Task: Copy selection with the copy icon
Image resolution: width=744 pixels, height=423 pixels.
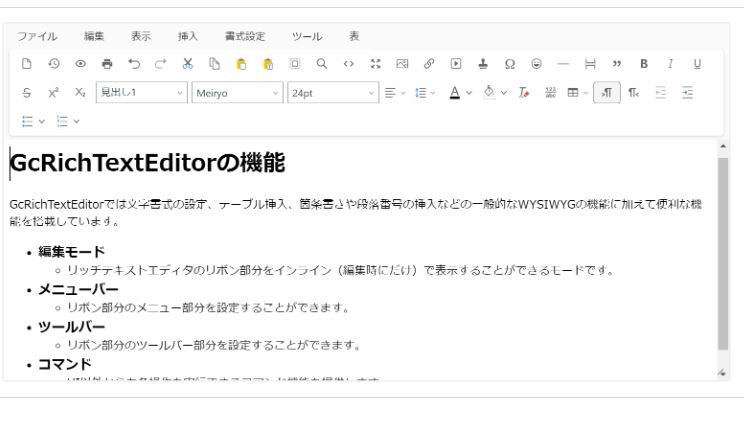Action: coord(214,64)
